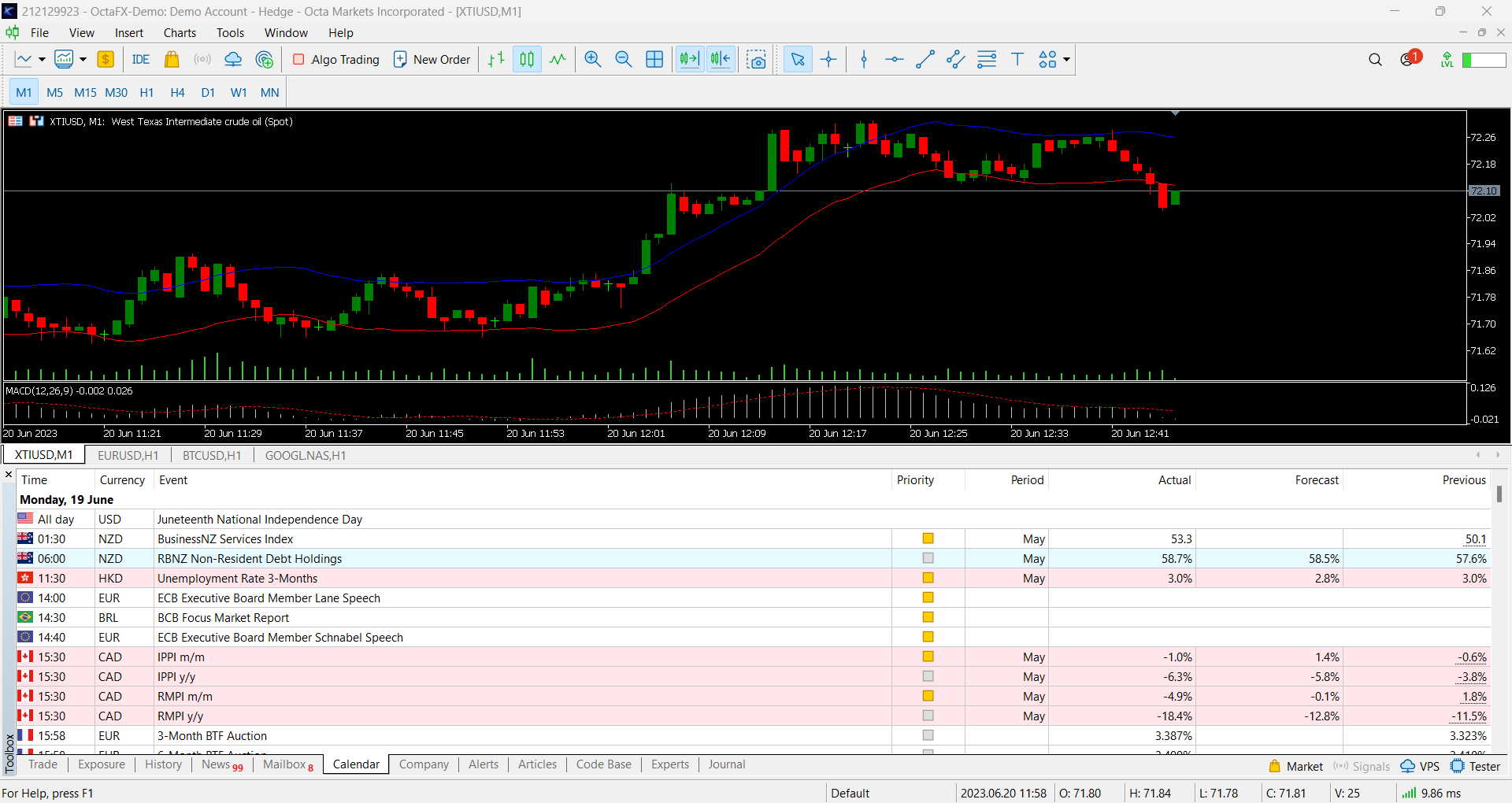Open Market from the toolbox bar
The image size is (1512, 803).
coord(1295,766)
